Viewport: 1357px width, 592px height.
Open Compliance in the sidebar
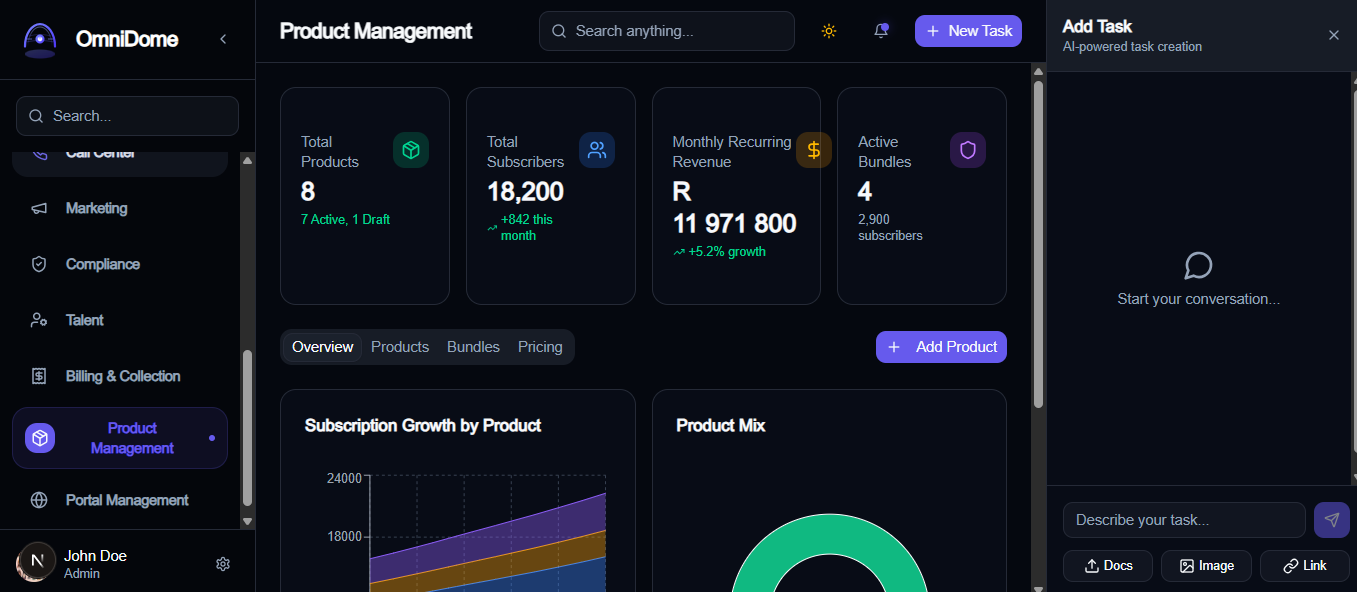(120, 264)
